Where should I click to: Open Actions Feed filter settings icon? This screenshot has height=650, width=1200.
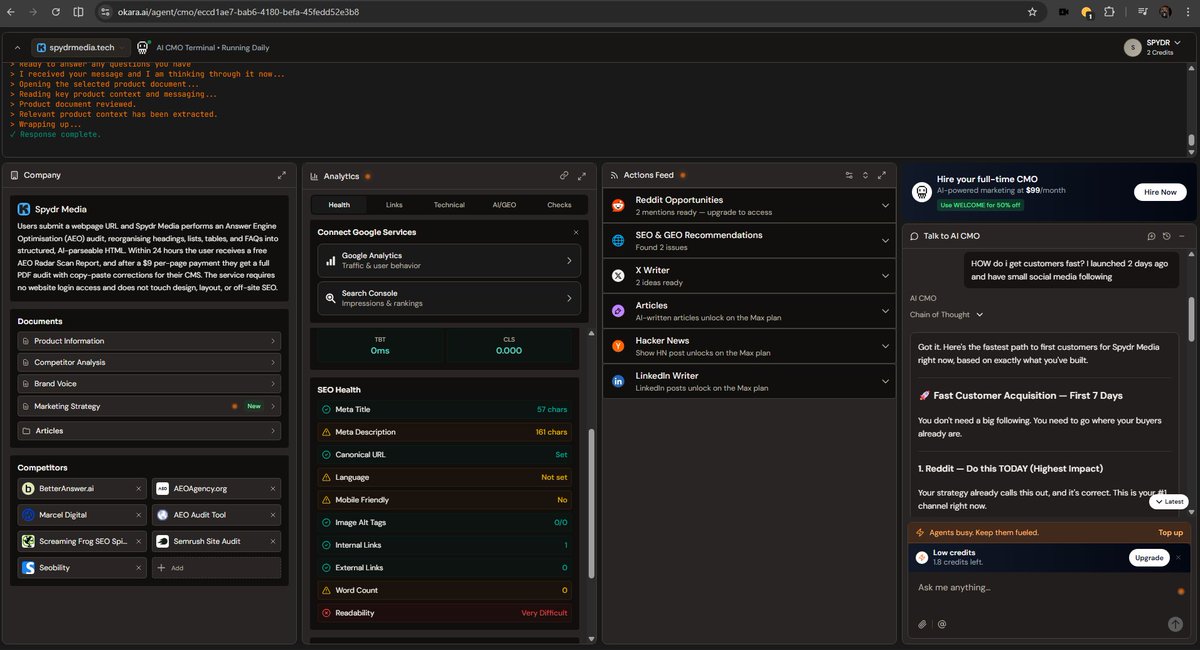tap(849, 175)
